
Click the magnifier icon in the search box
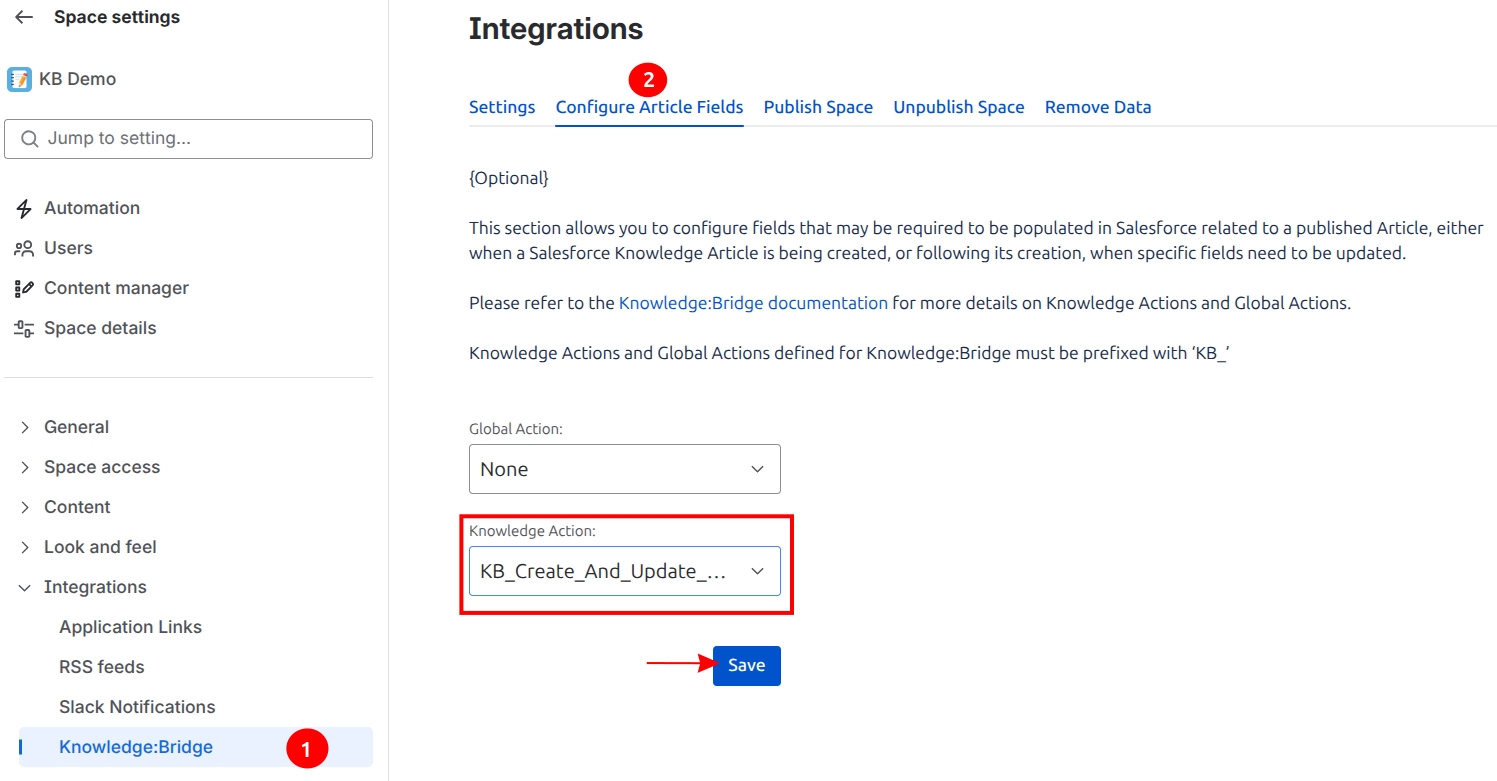point(30,138)
